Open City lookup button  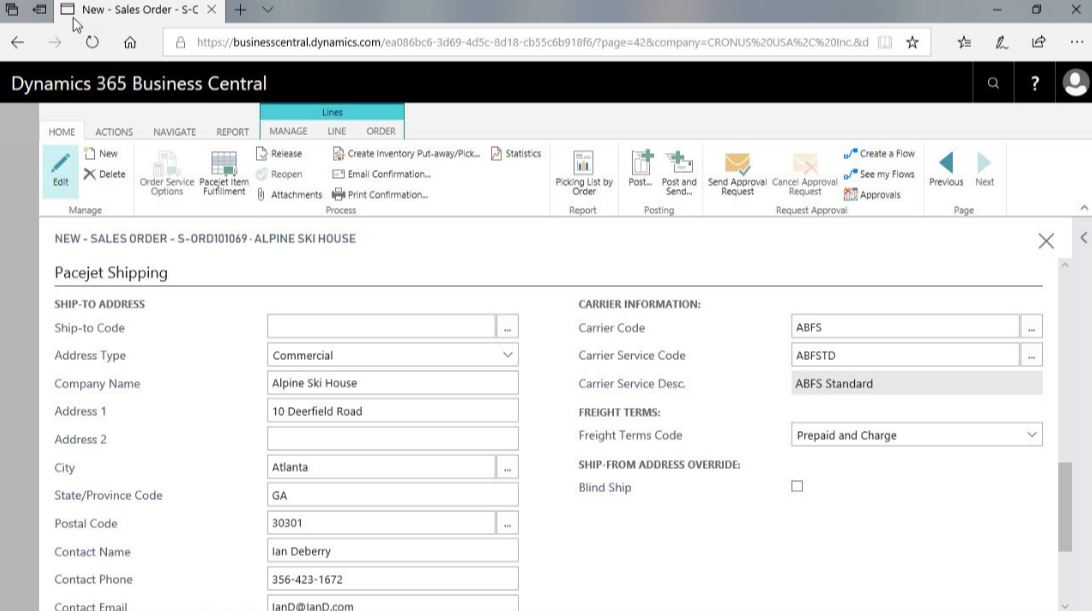(508, 467)
